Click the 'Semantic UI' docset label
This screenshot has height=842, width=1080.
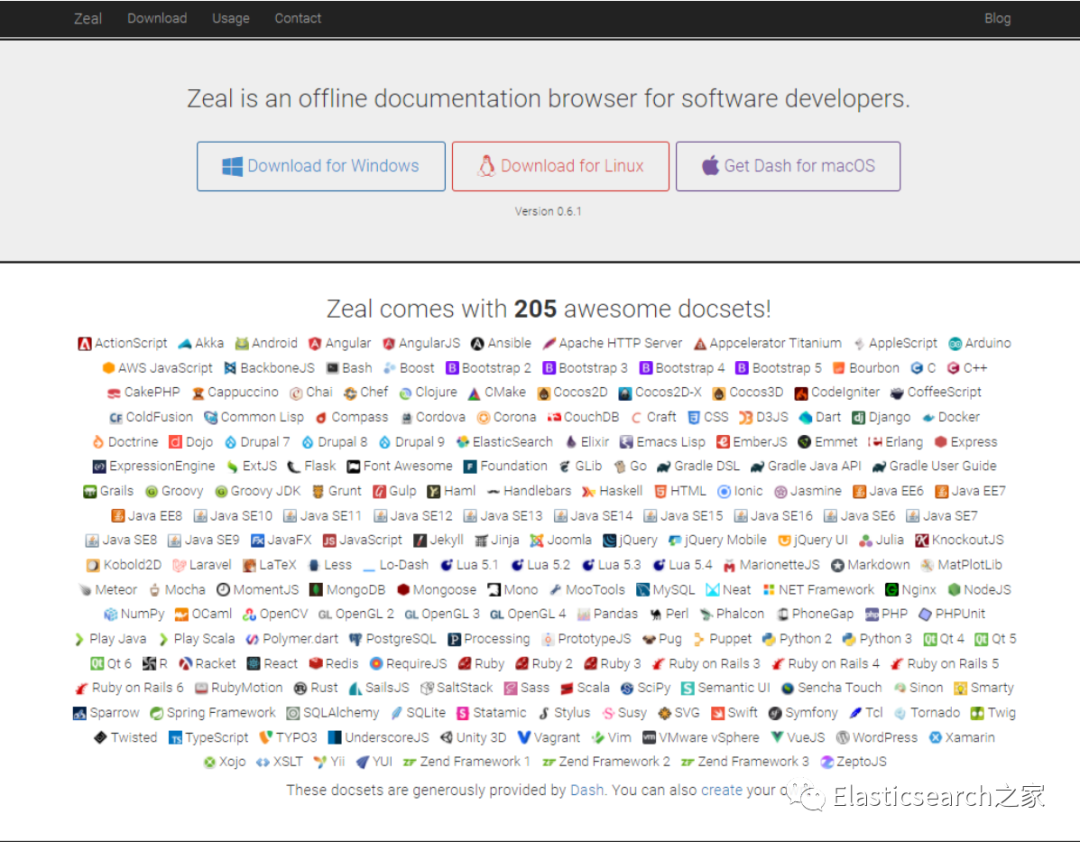(734, 688)
